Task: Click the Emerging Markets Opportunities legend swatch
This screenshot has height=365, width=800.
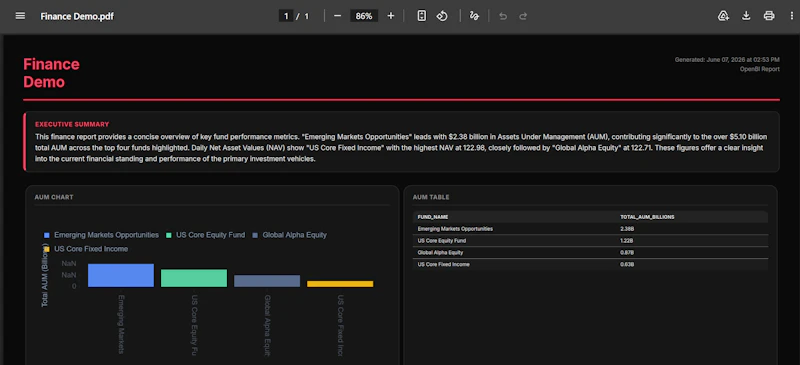Action: point(47,235)
